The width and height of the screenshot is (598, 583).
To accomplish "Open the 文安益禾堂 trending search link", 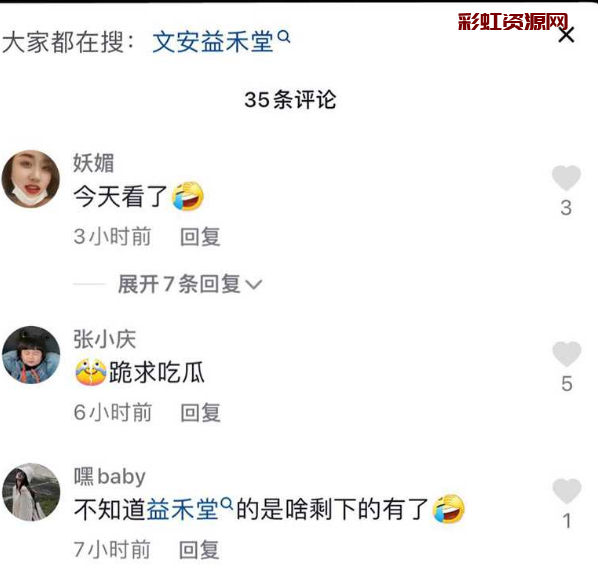I will point(213,41).
